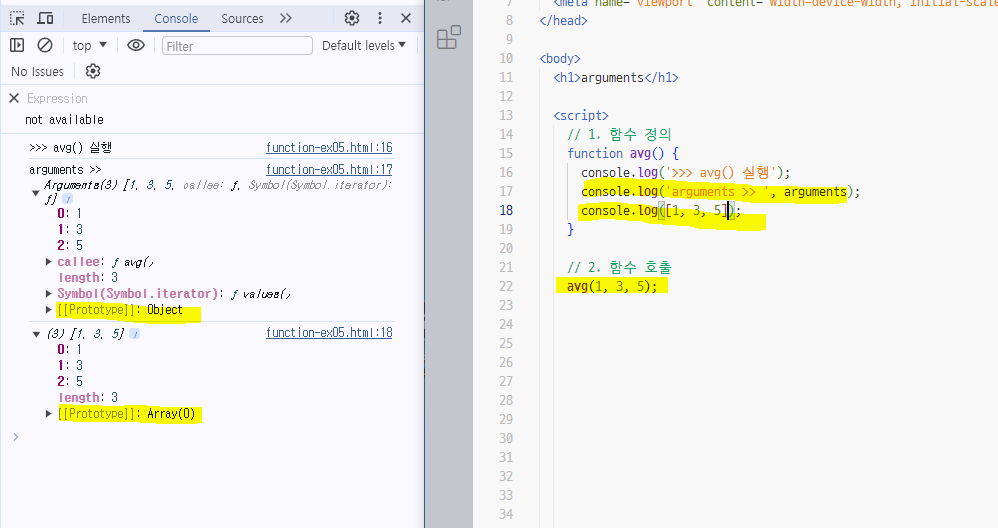The width and height of the screenshot is (998, 528).
Task: Open the function-ex05.html:17 source link
Action: coord(329,169)
